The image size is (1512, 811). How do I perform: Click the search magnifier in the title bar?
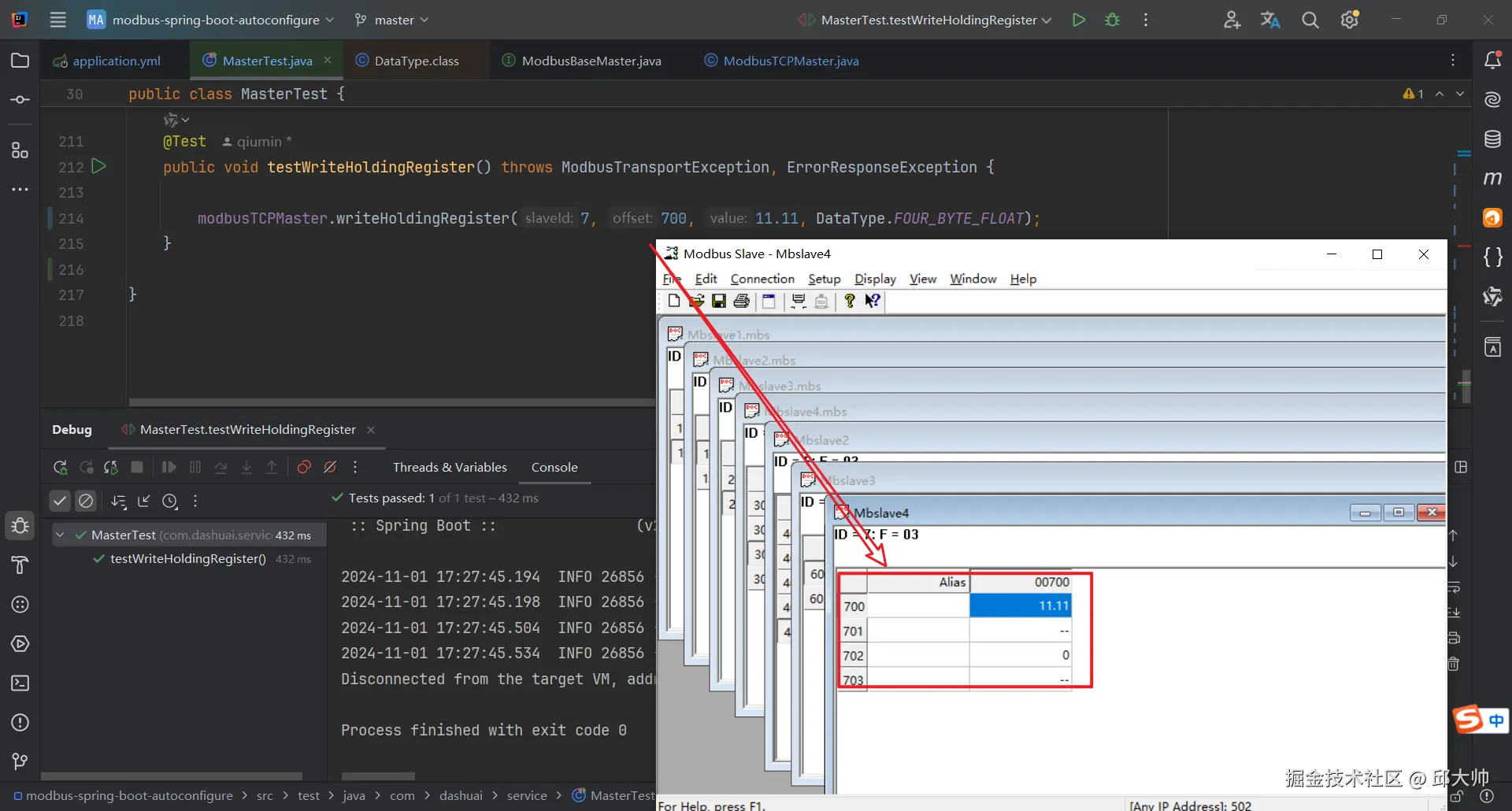(1310, 20)
